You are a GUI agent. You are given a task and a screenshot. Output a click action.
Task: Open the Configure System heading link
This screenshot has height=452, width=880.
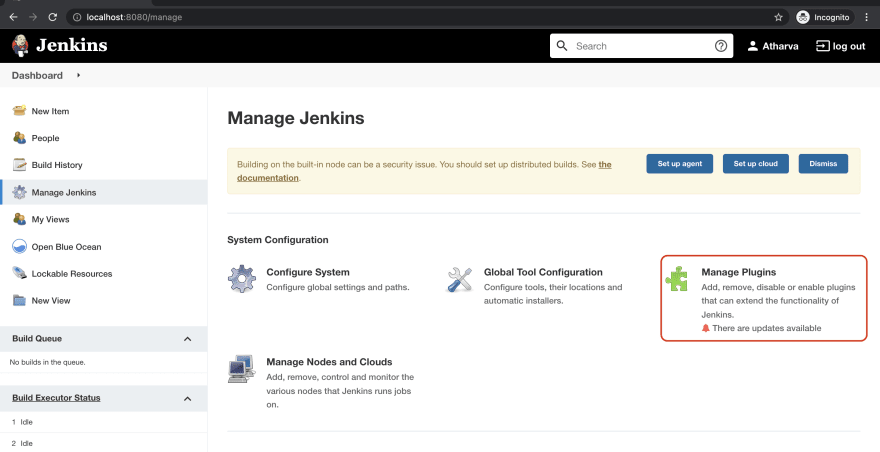click(x=308, y=272)
